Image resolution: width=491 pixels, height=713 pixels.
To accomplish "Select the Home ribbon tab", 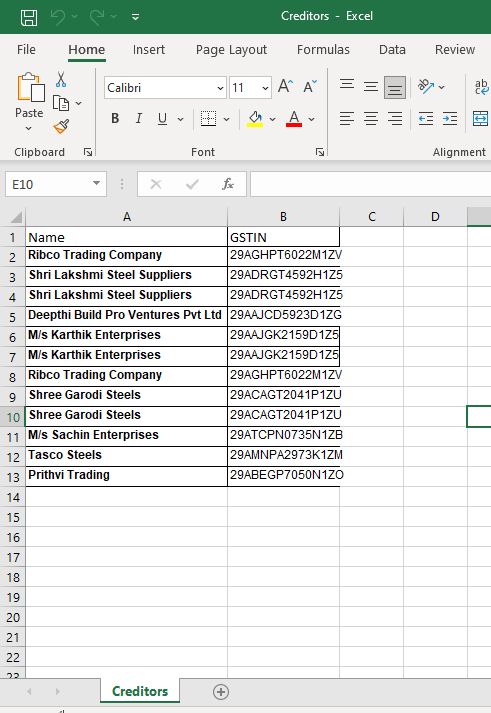I will [x=86, y=50].
